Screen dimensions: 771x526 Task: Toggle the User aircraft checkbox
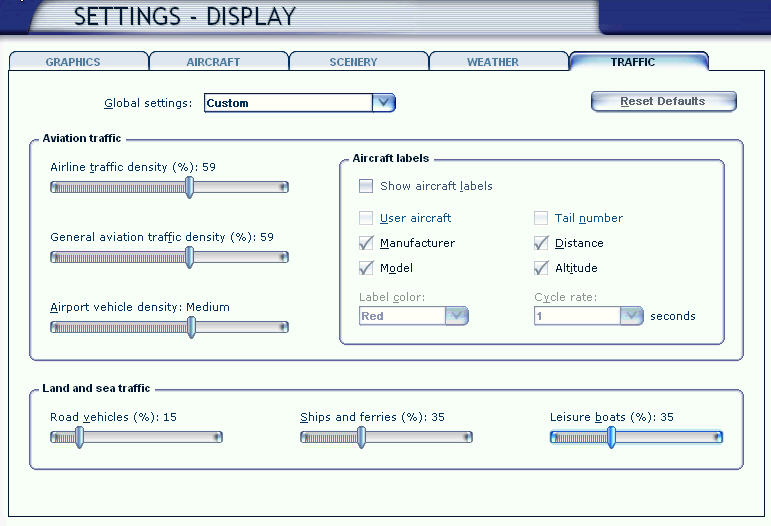pos(366,218)
